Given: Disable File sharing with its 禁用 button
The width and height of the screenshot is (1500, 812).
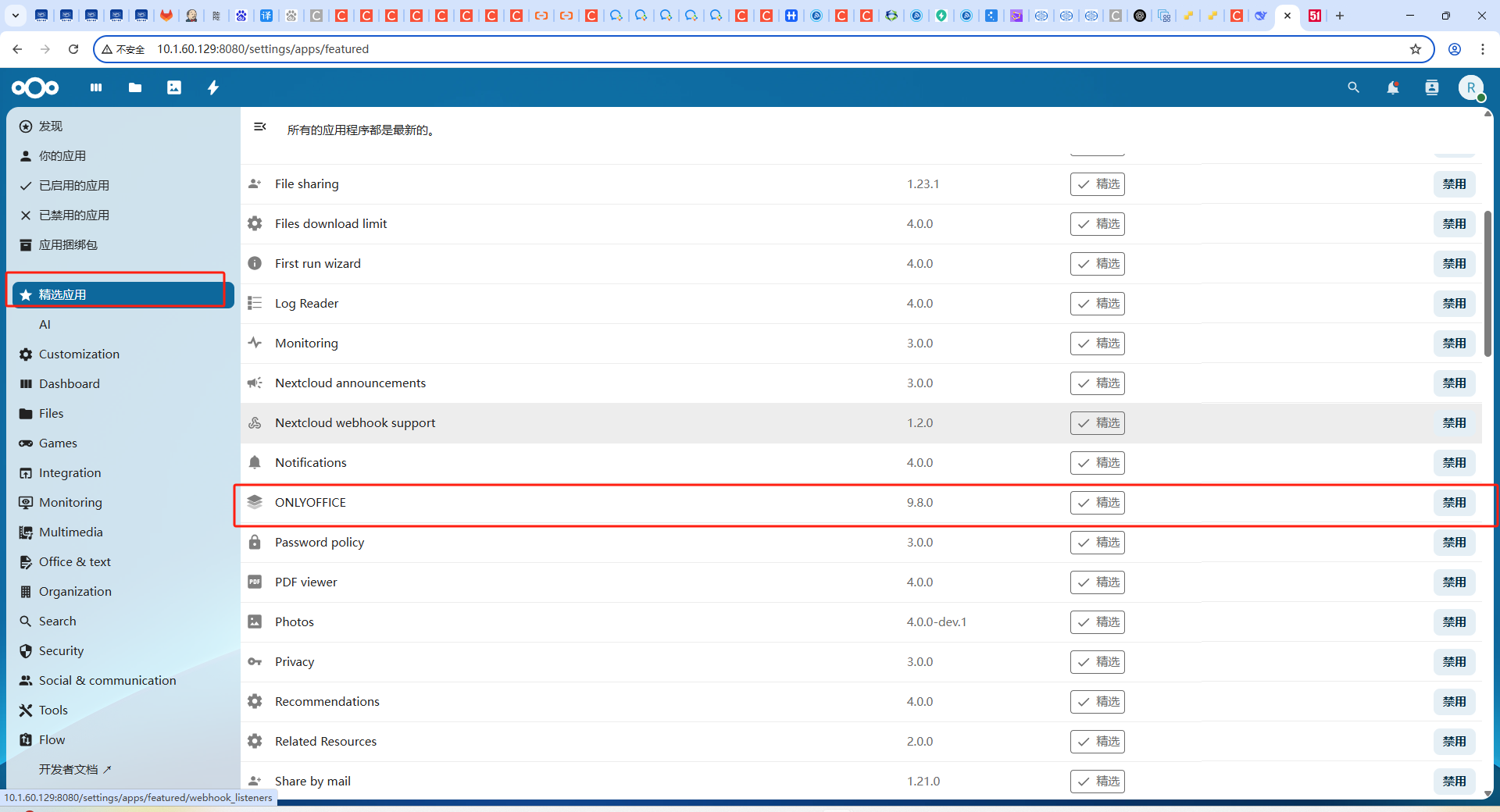Looking at the screenshot, I should pos(1454,184).
